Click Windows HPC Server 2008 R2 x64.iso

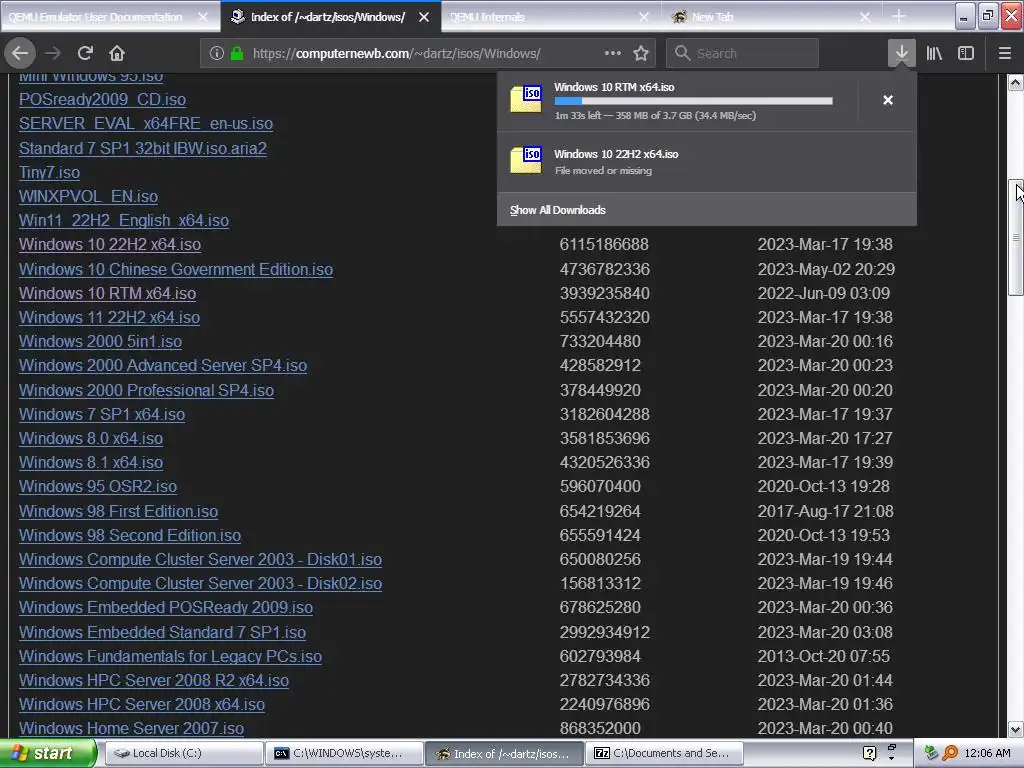point(153,680)
